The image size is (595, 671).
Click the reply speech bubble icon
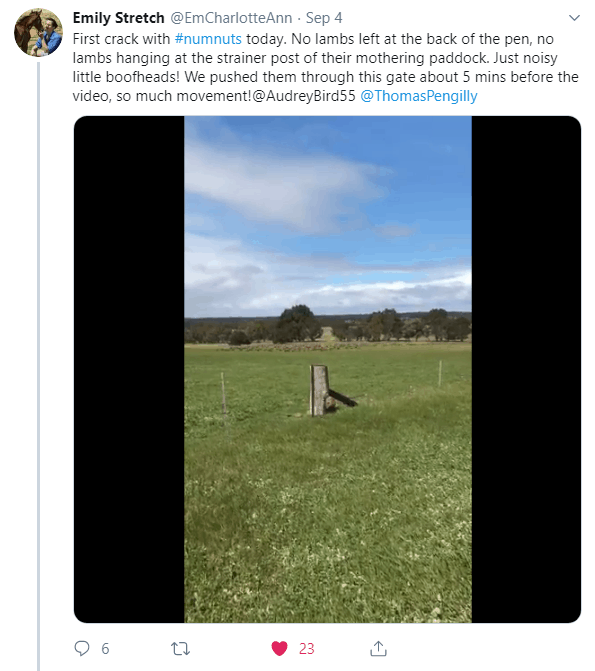pos(82,648)
